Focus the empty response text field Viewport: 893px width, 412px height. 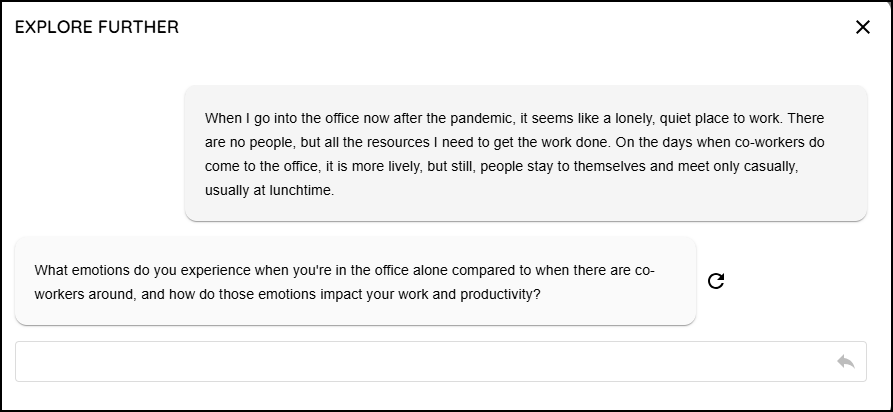[x=441, y=361]
